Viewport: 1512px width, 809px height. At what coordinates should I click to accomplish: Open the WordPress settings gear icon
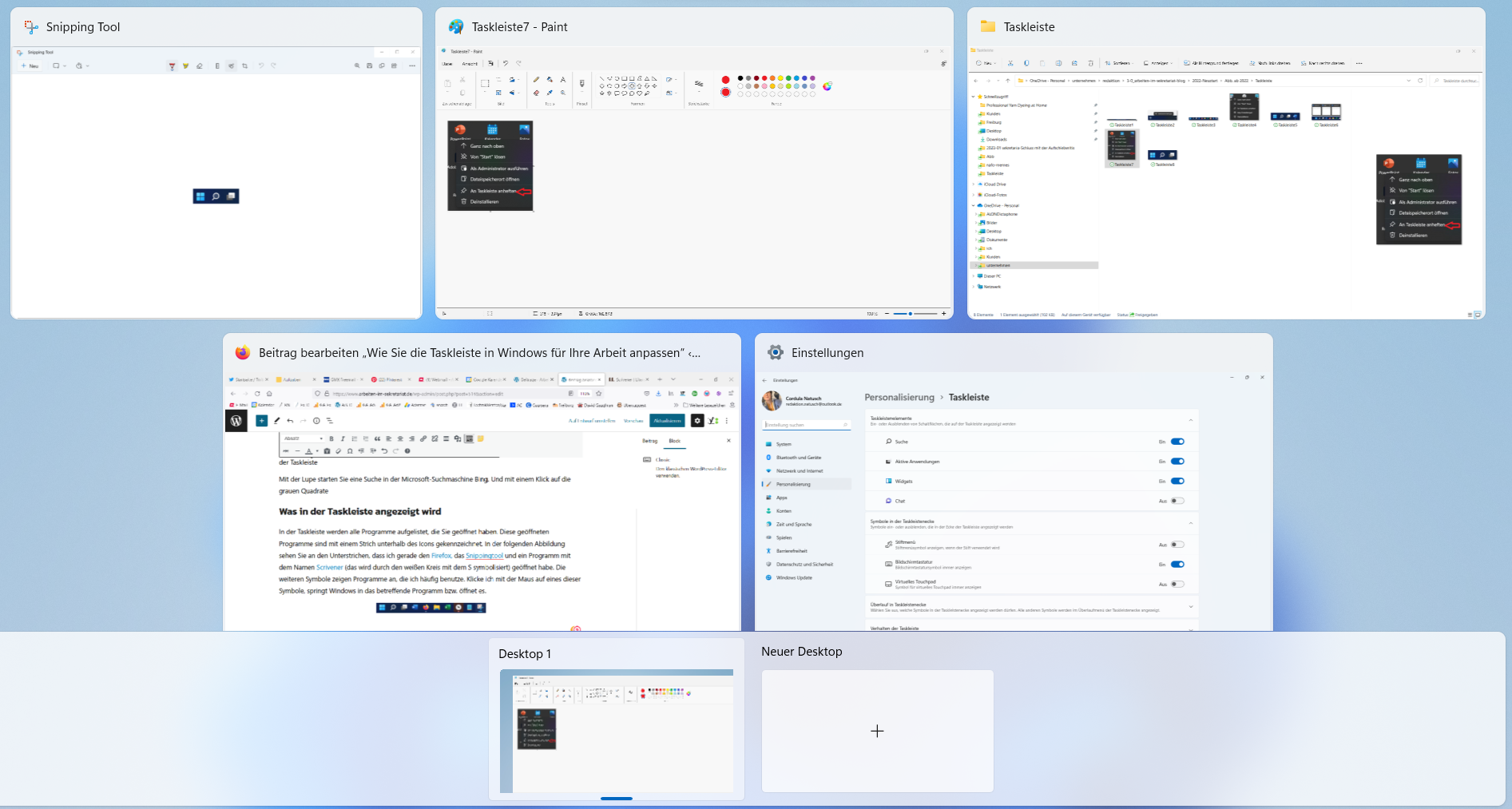point(697,421)
